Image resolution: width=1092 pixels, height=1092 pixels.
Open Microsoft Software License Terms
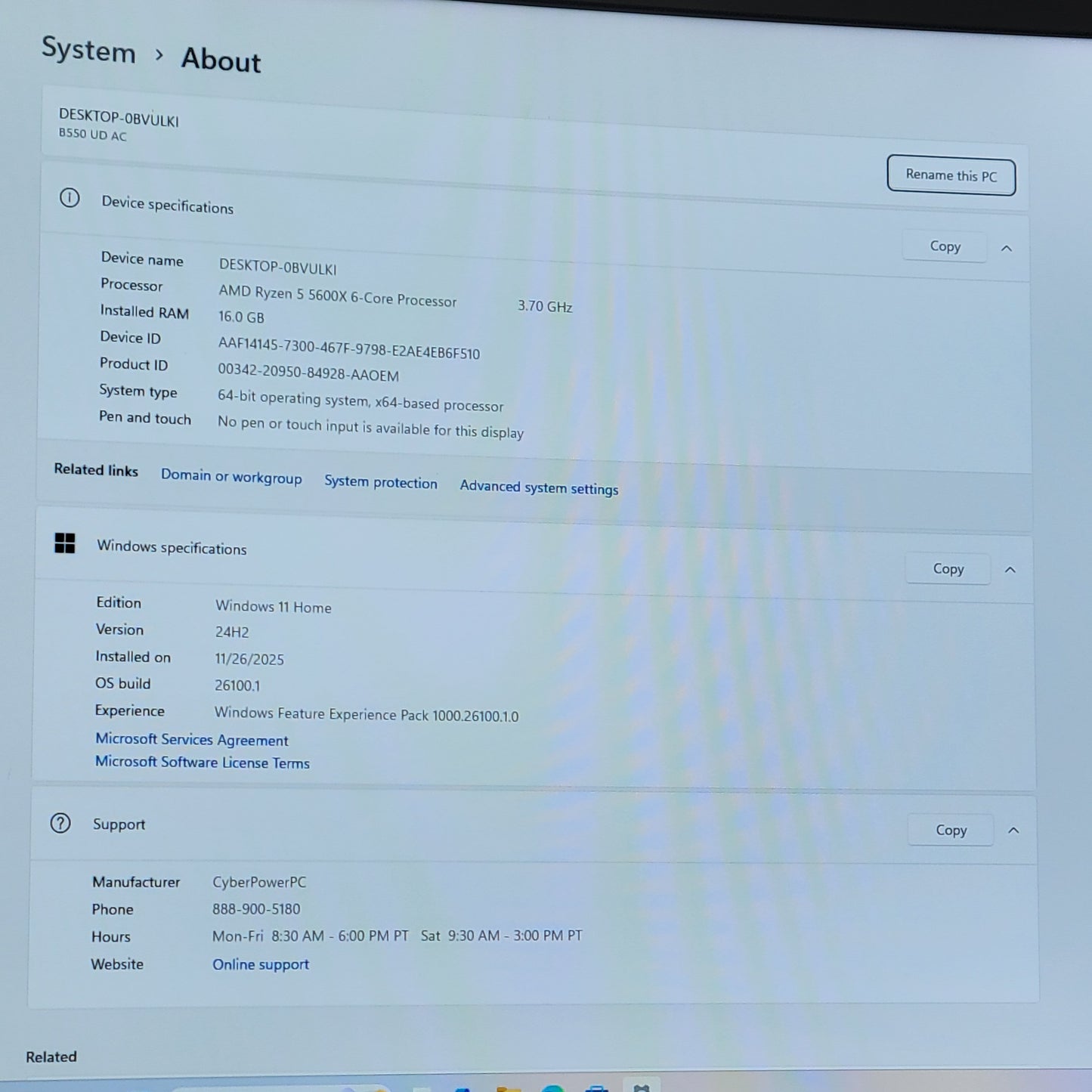[x=203, y=762]
